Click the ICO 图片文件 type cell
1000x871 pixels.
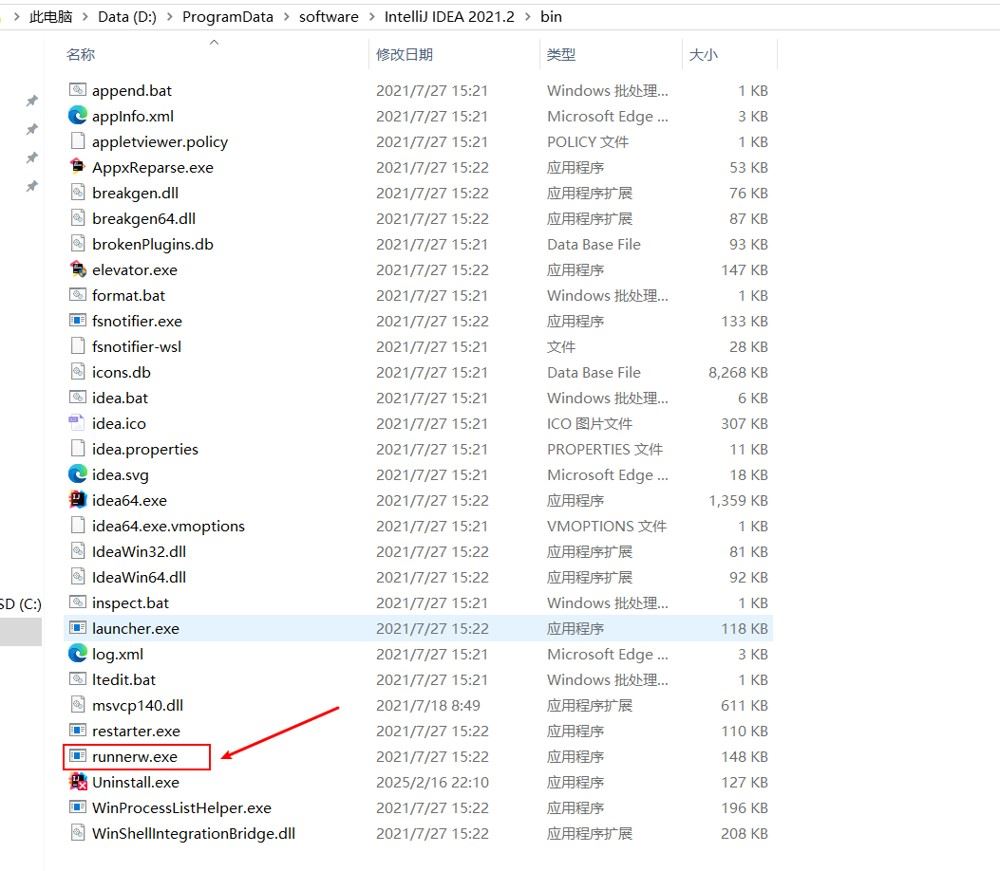pos(590,423)
